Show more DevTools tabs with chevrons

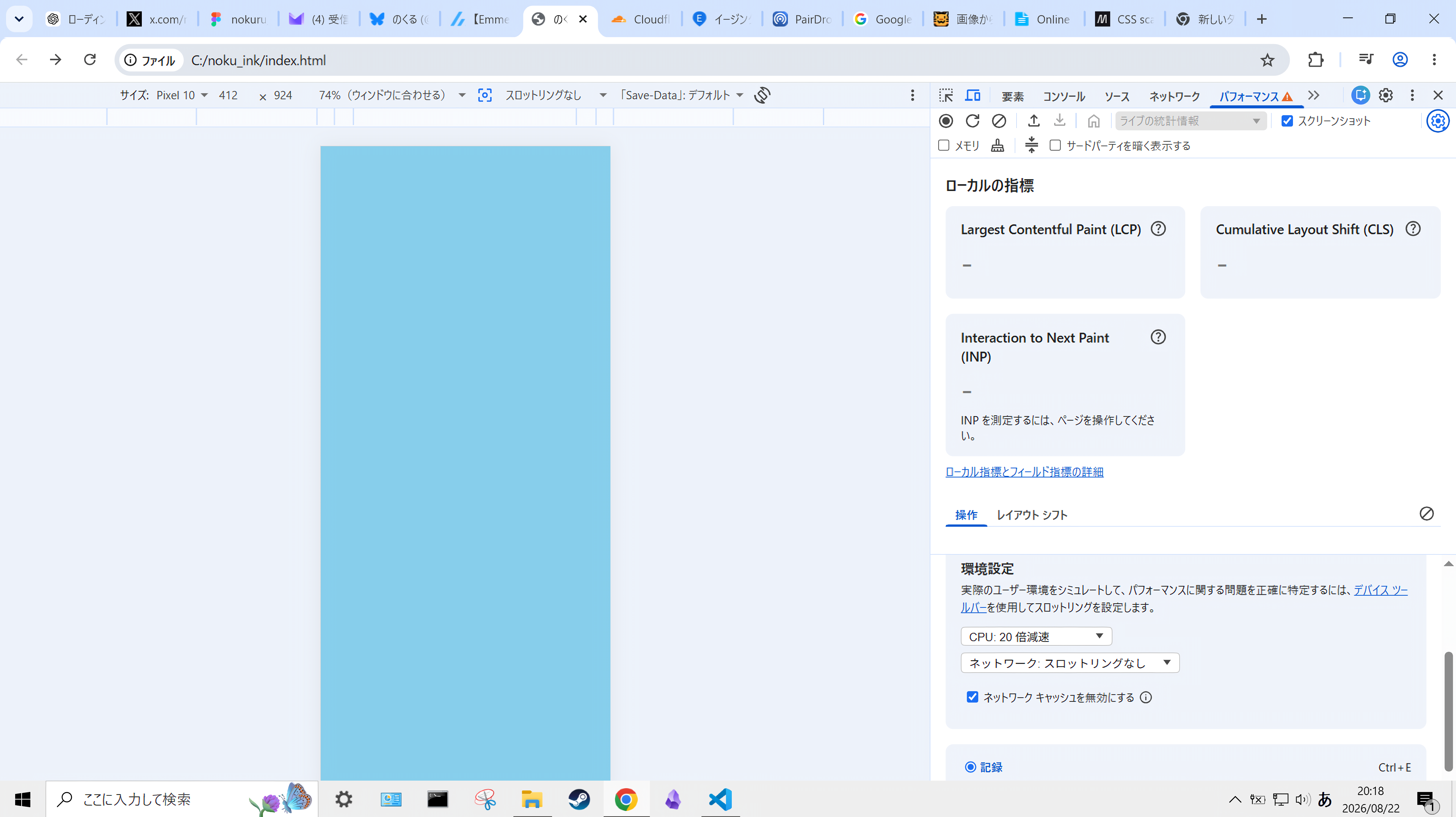(1314, 95)
